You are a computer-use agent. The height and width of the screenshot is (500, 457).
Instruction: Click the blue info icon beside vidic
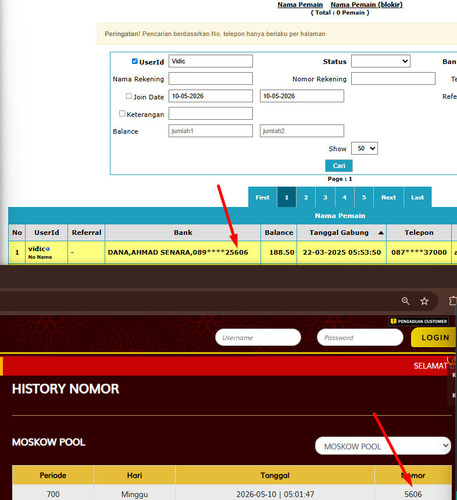click(48, 249)
